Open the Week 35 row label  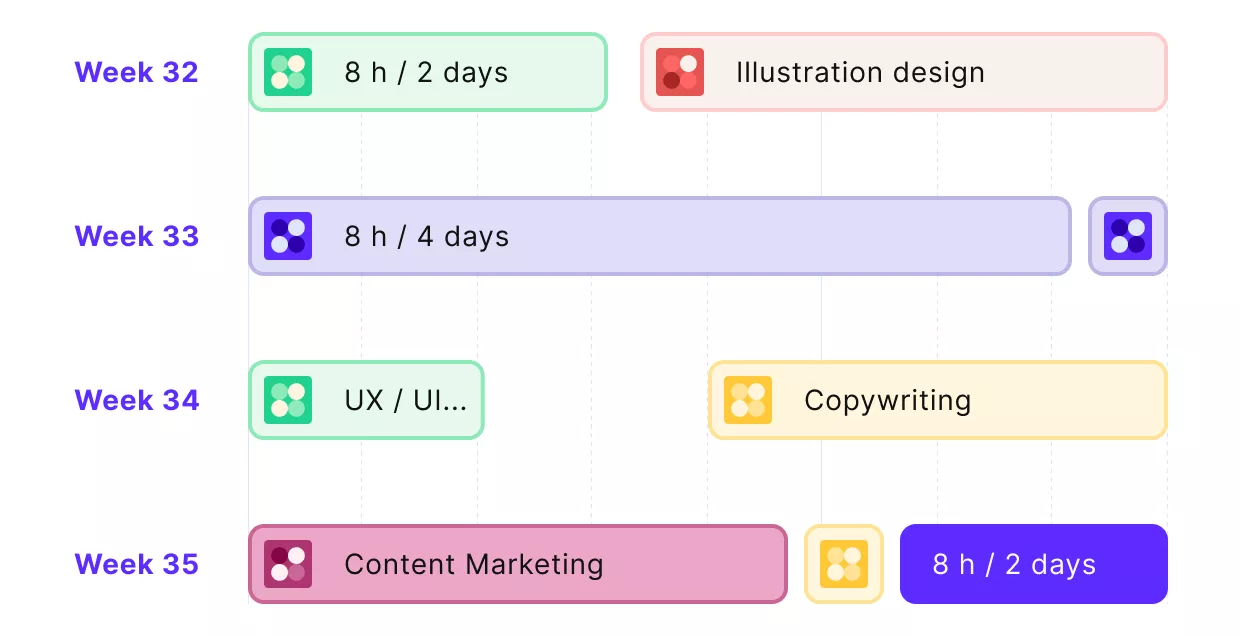137,564
